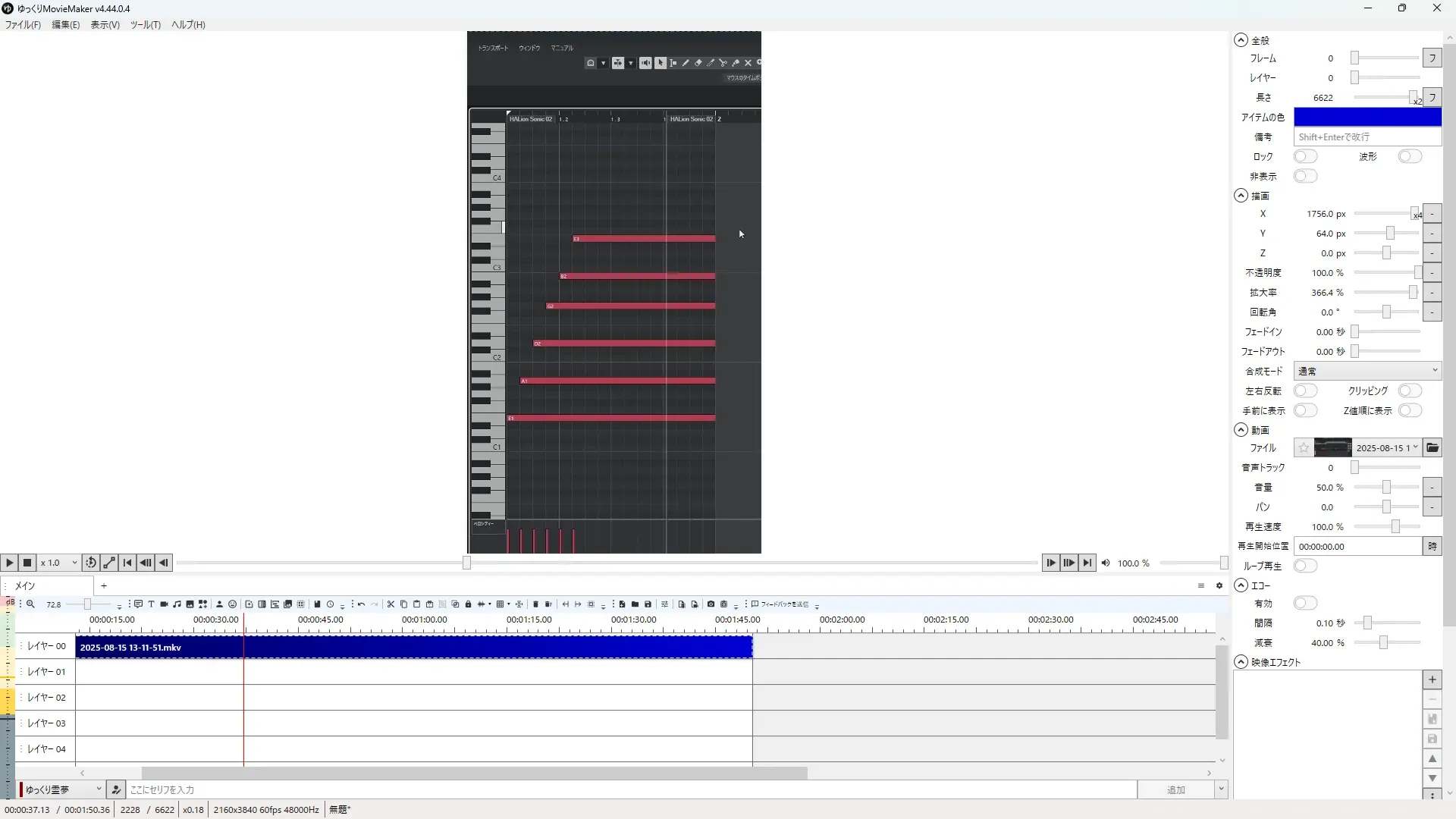The width and height of the screenshot is (1456, 819).
Task: Click the undo icon in the timeline toolbar
Action: tap(361, 604)
